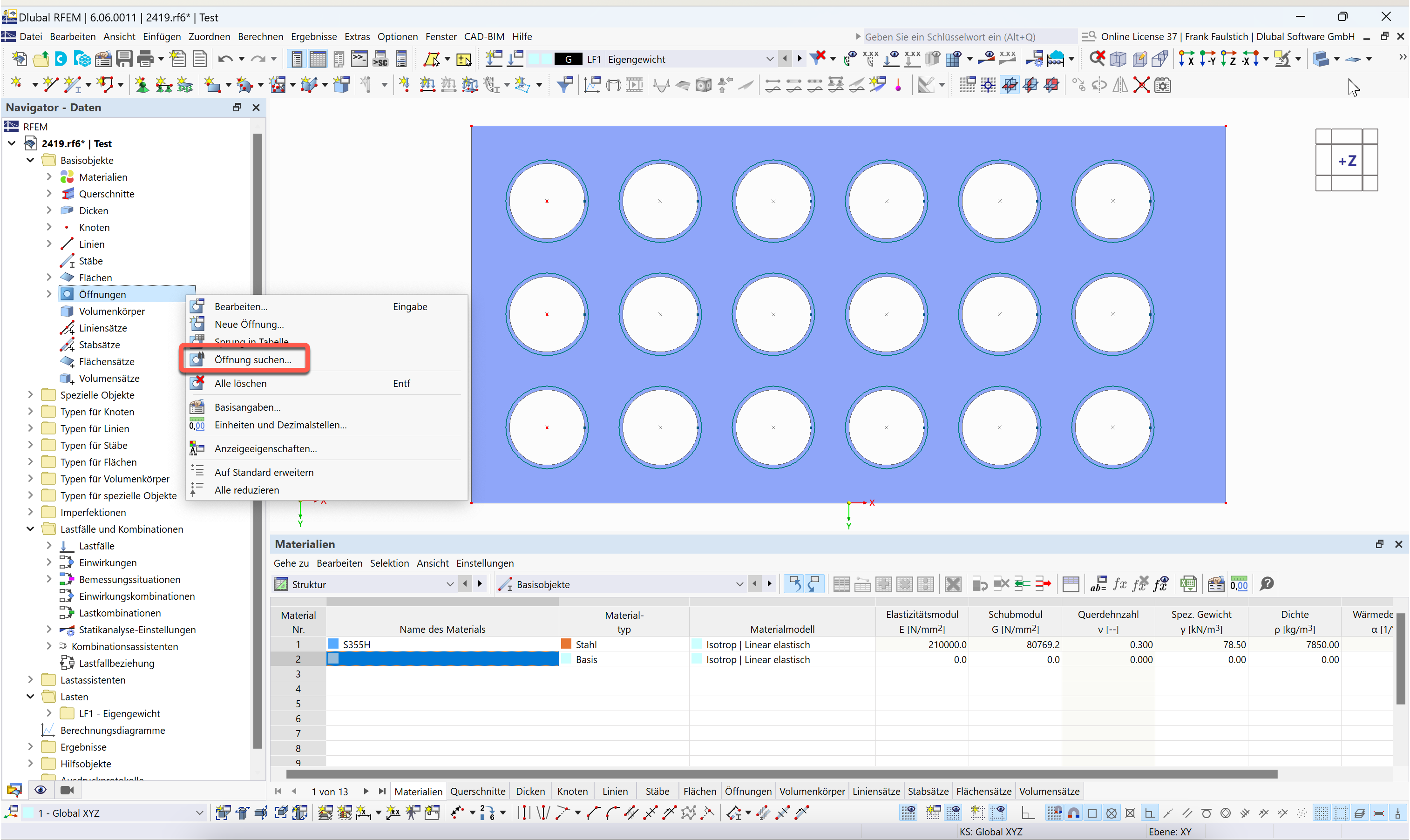The height and width of the screenshot is (840, 1410).
Task: Open table help via question mark icon
Action: pos(1267,583)
